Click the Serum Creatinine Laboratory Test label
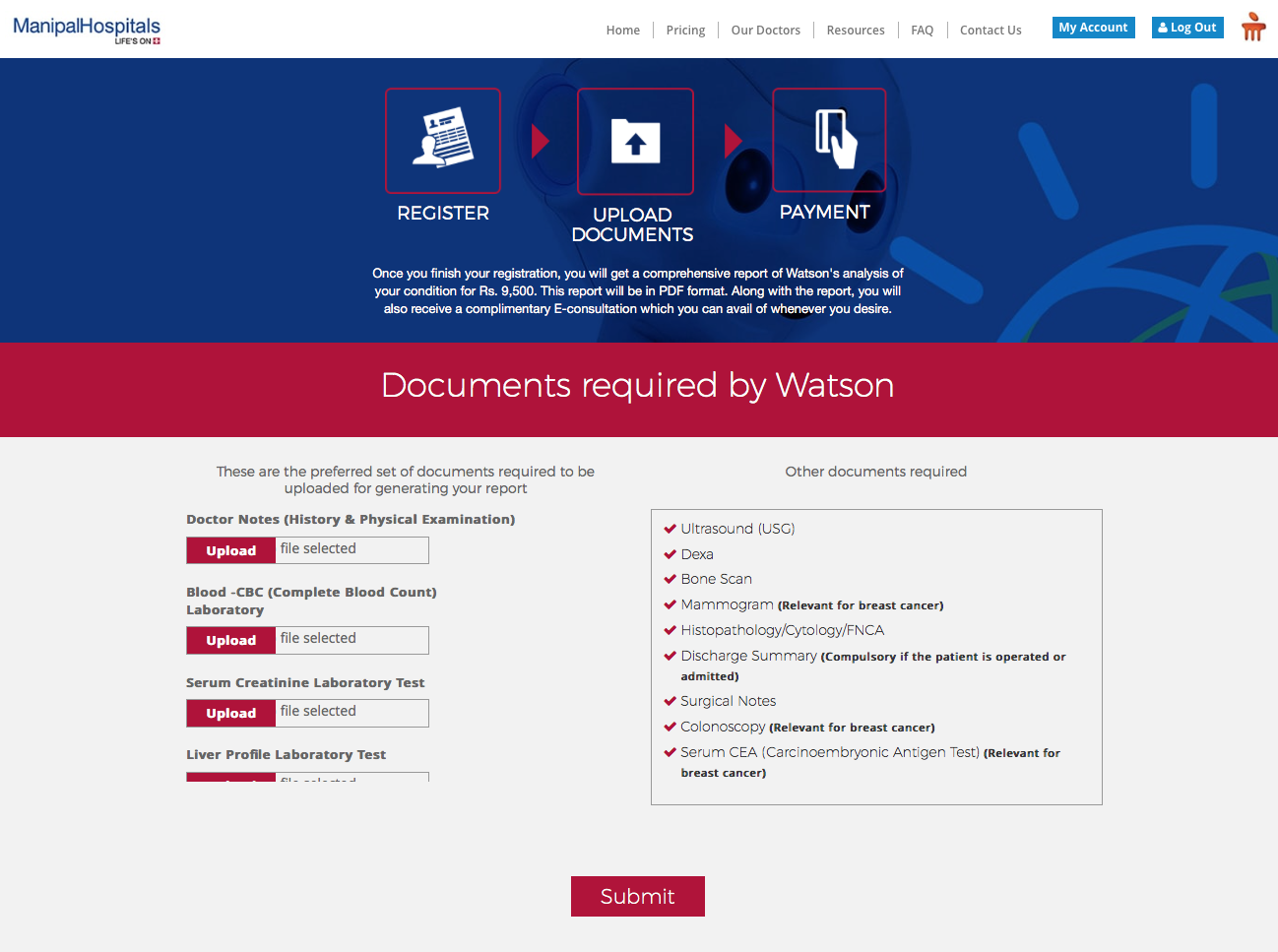Viewport: 1278px width, 952px height. click(305, 682)
